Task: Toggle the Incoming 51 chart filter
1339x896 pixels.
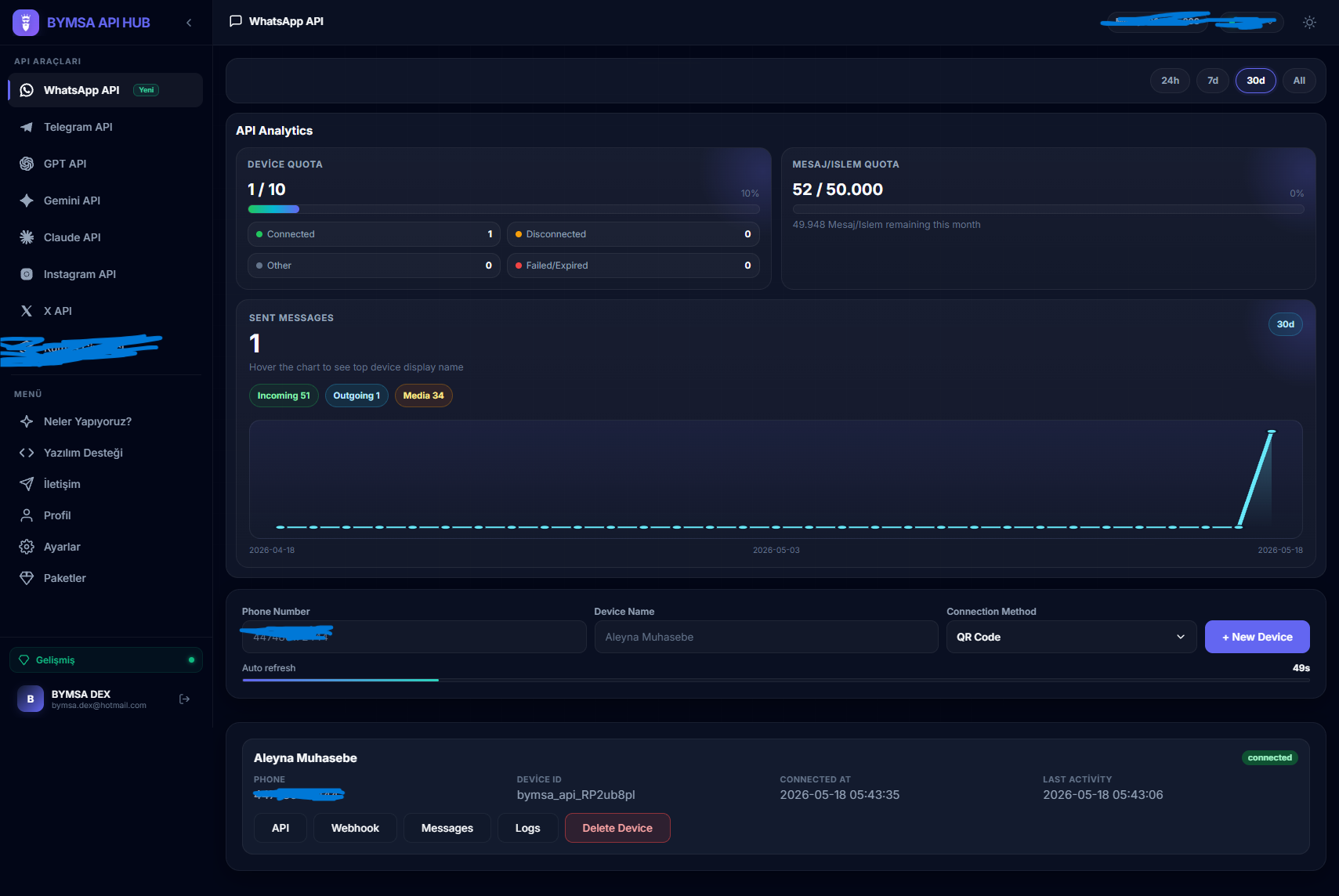Action: pyautogui.click(x=284, y=396)
